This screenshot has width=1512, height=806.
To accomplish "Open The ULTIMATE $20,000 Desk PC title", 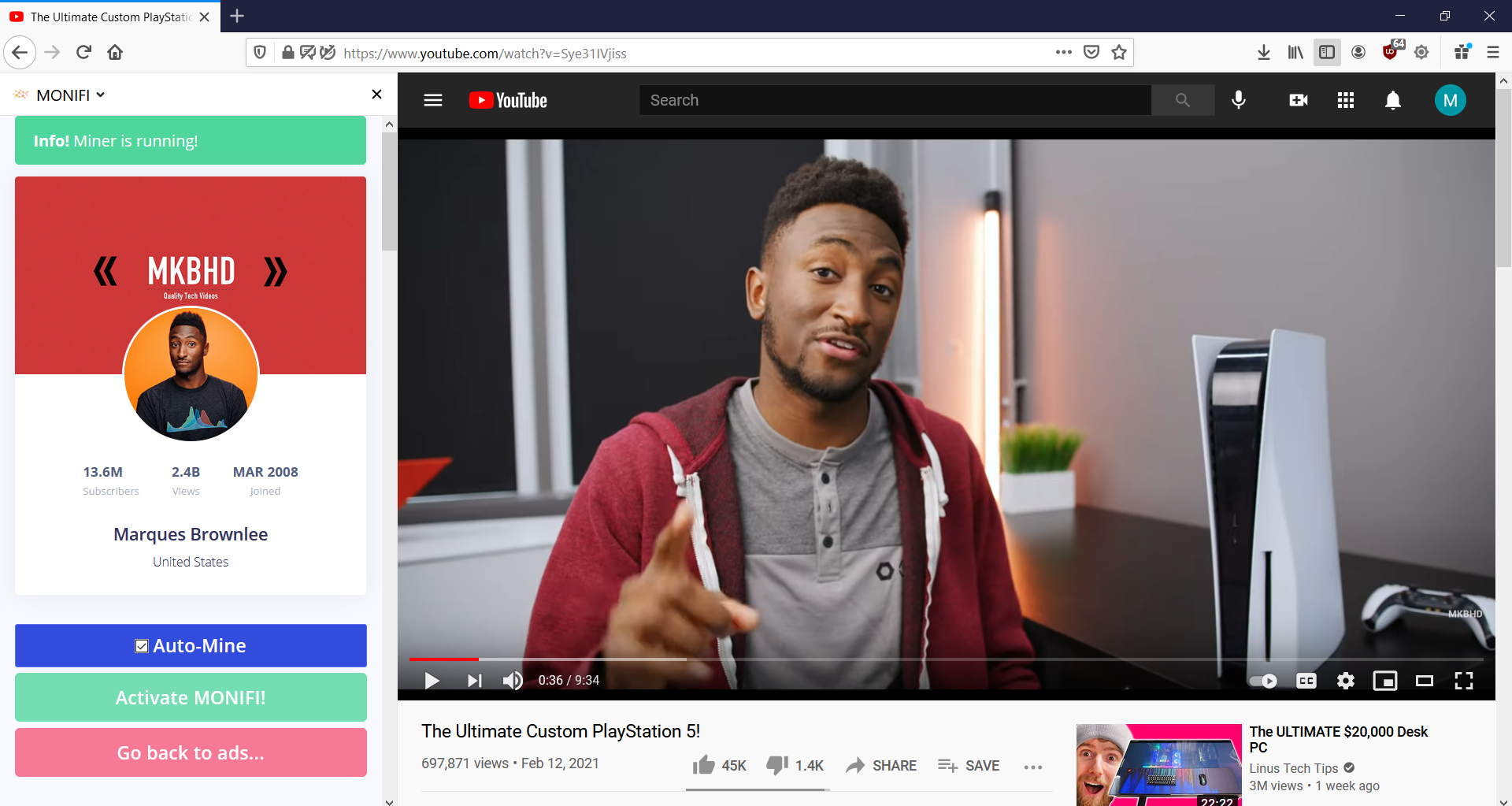I will coord(1338,739).
